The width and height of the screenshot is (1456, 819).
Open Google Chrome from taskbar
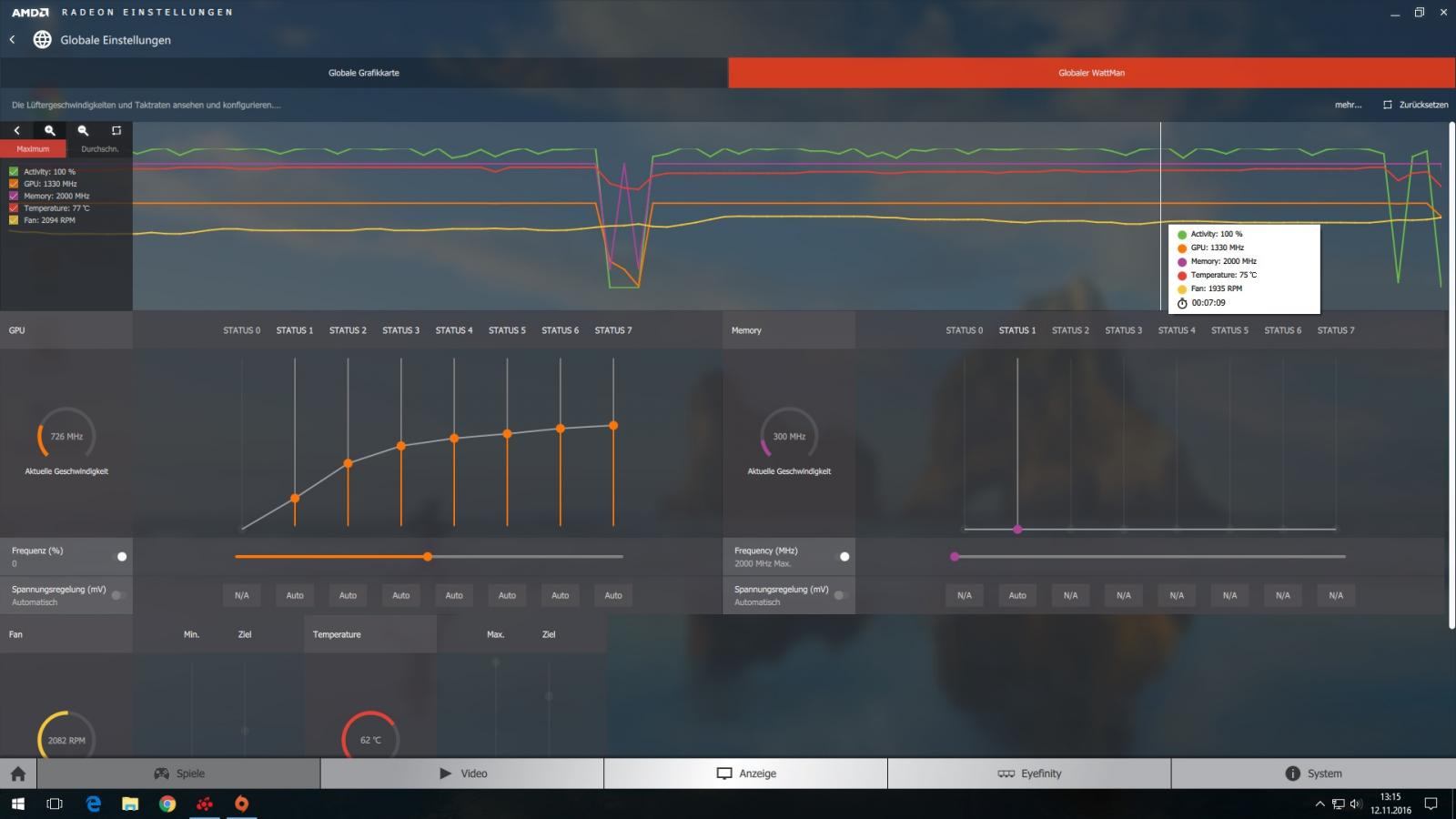167,804
